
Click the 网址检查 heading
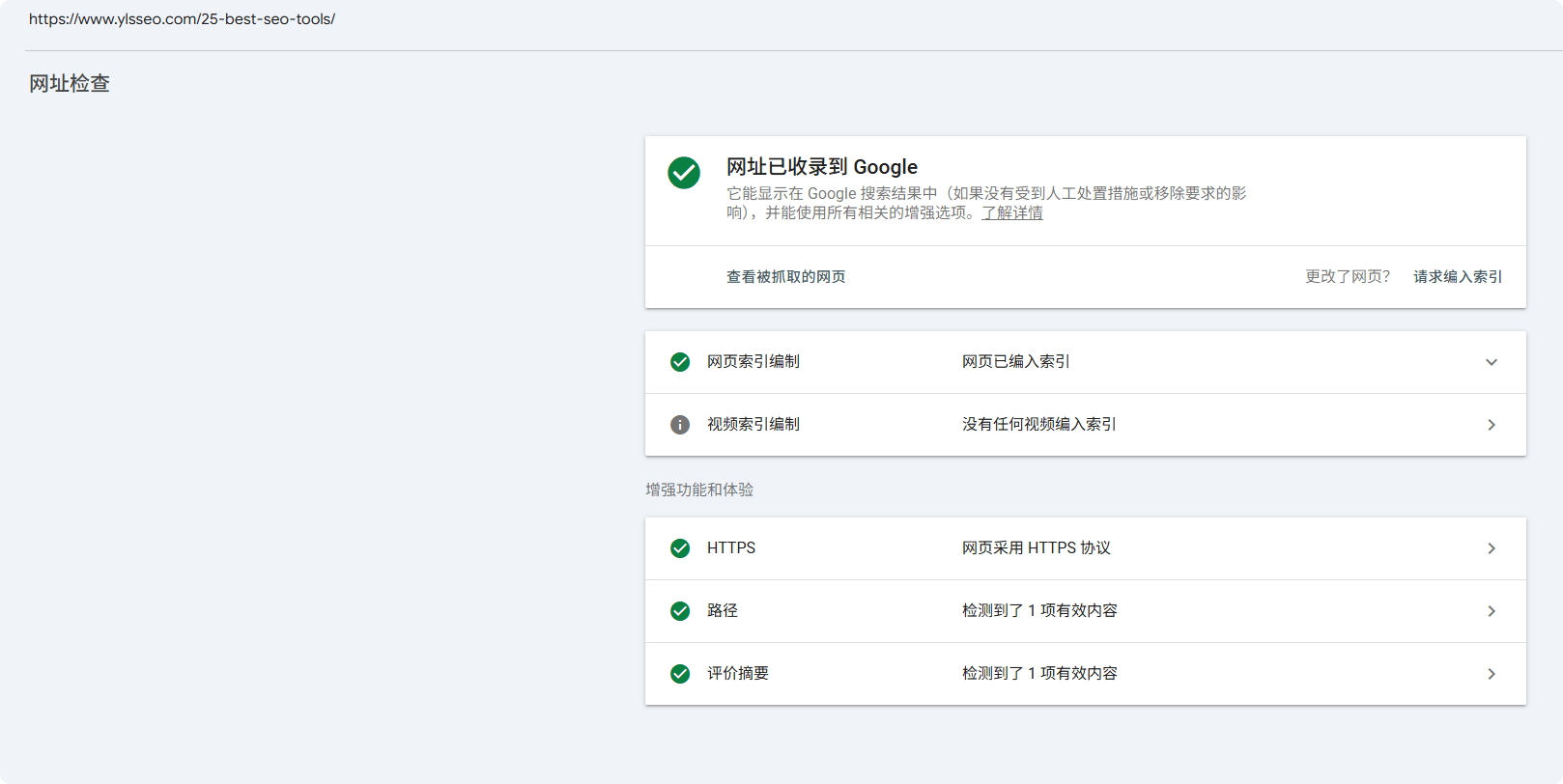(x=70, y=84)
